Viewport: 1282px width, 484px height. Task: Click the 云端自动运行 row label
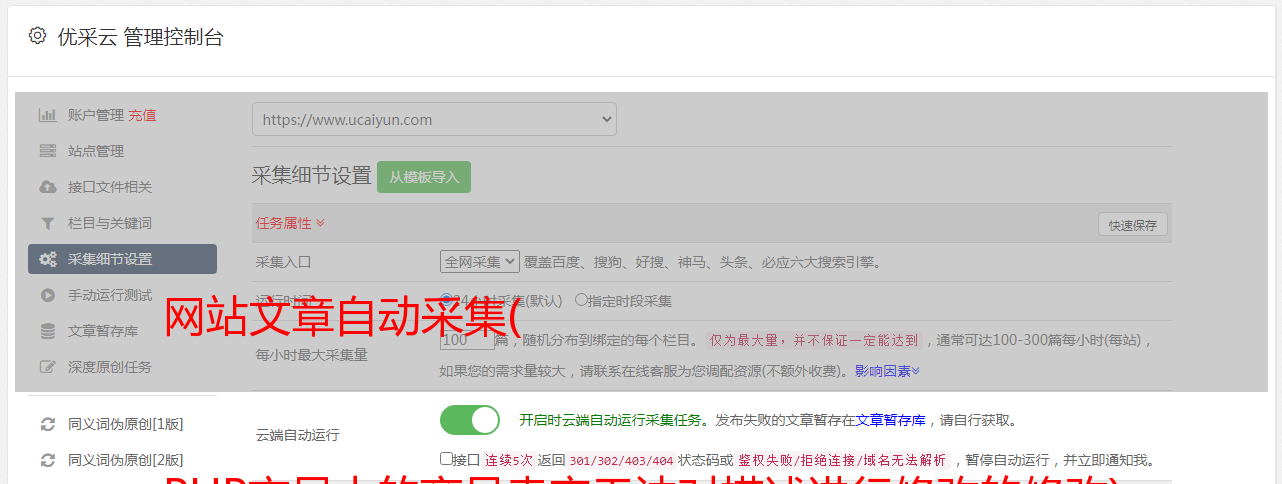pos(298,435)
